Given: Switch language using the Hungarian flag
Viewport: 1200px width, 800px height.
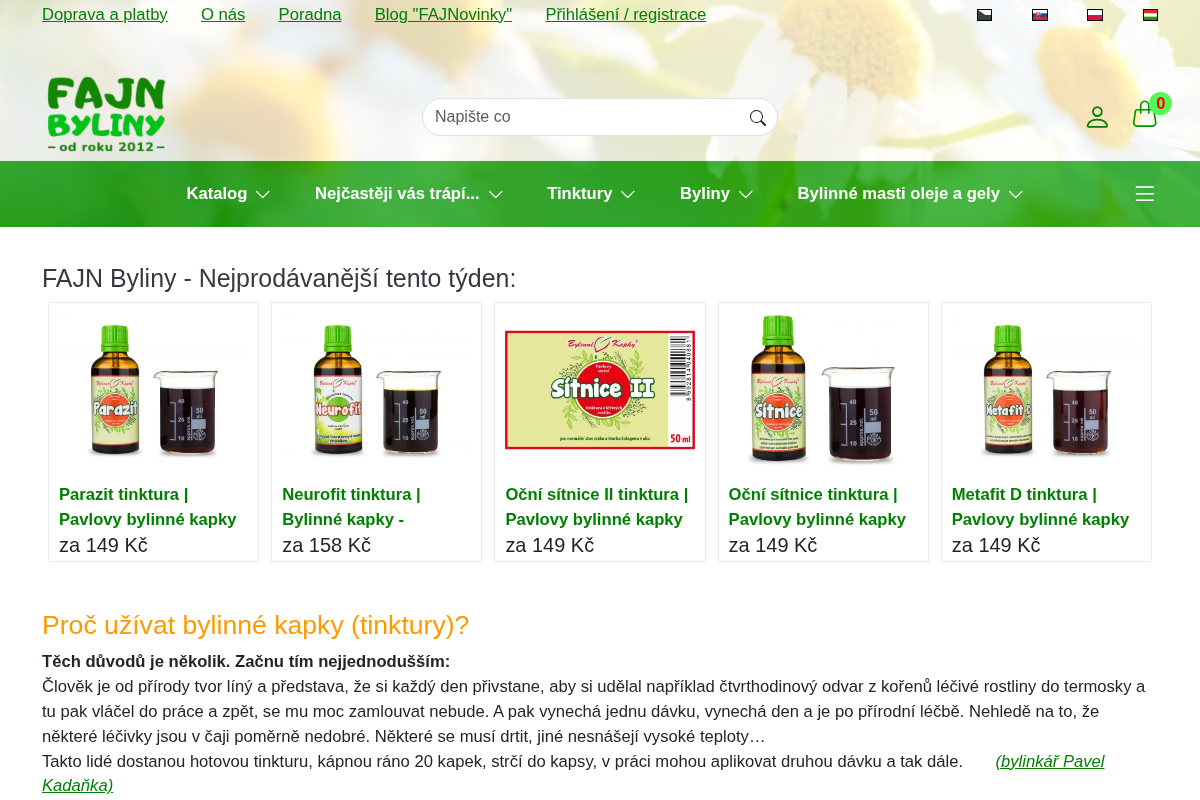Looking at the screenshot, I should (x=1150, y=15).
